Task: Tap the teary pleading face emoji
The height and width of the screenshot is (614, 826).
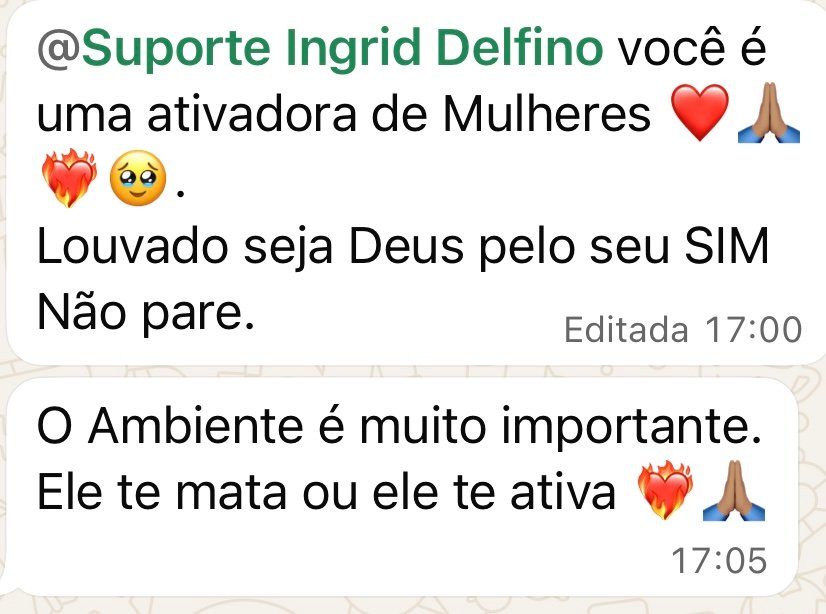Action: click(x=138, y=178)
